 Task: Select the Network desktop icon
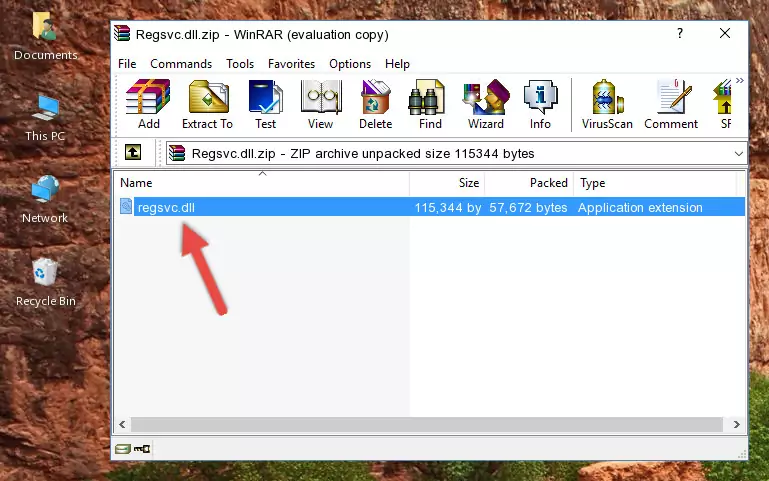pyautogui.click(x=45, y=200)
